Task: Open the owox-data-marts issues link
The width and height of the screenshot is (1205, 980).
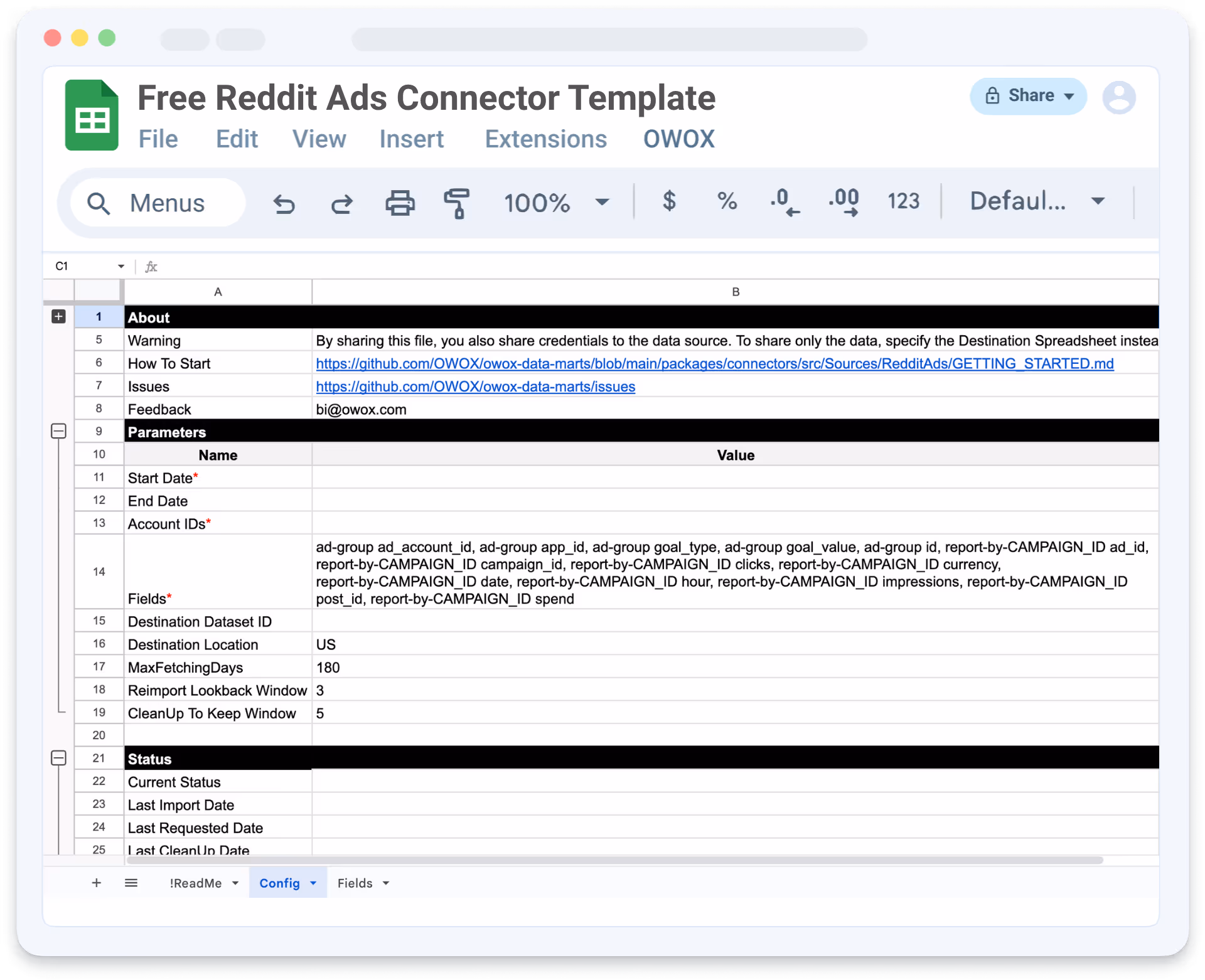Action: (x=475, y=386)
